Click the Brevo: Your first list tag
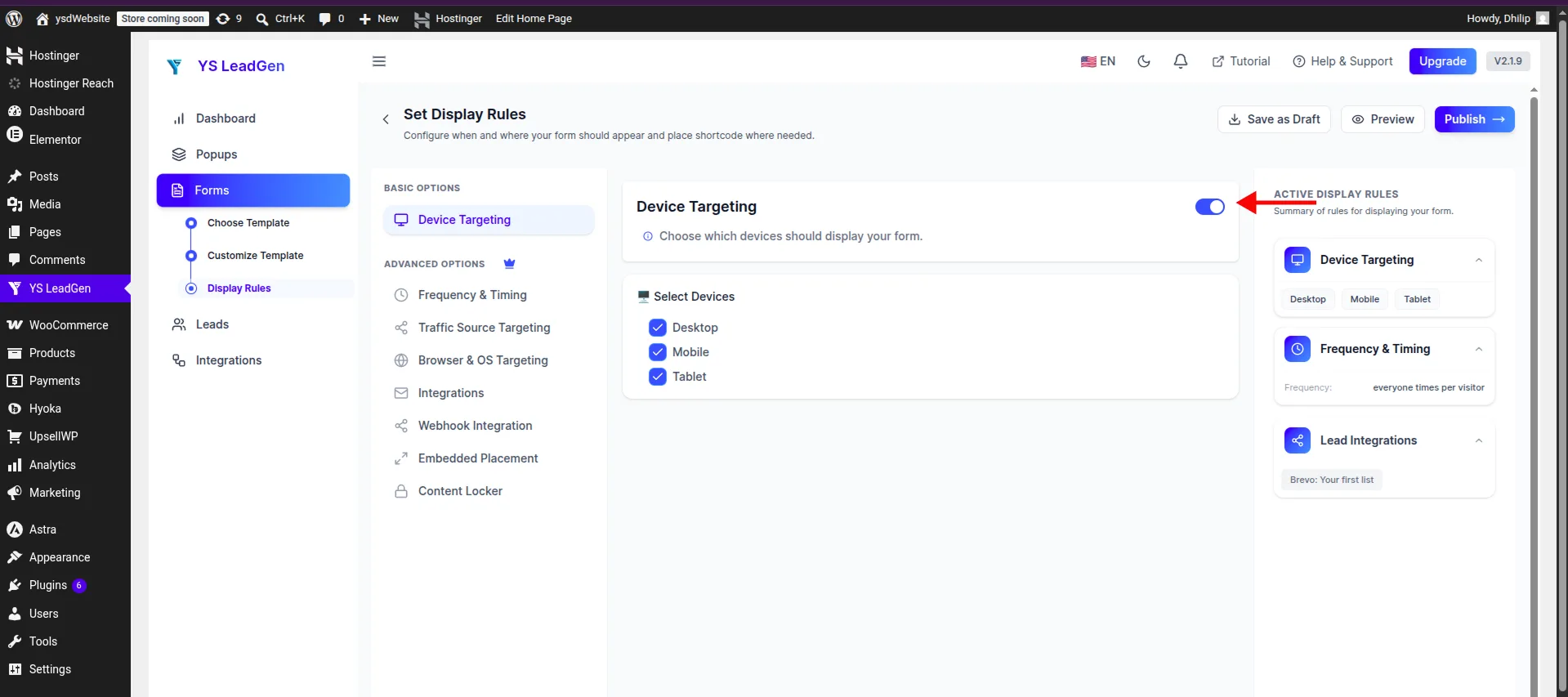The width and height of the screenshot is (1568, 697). [x=1332, y=480]
